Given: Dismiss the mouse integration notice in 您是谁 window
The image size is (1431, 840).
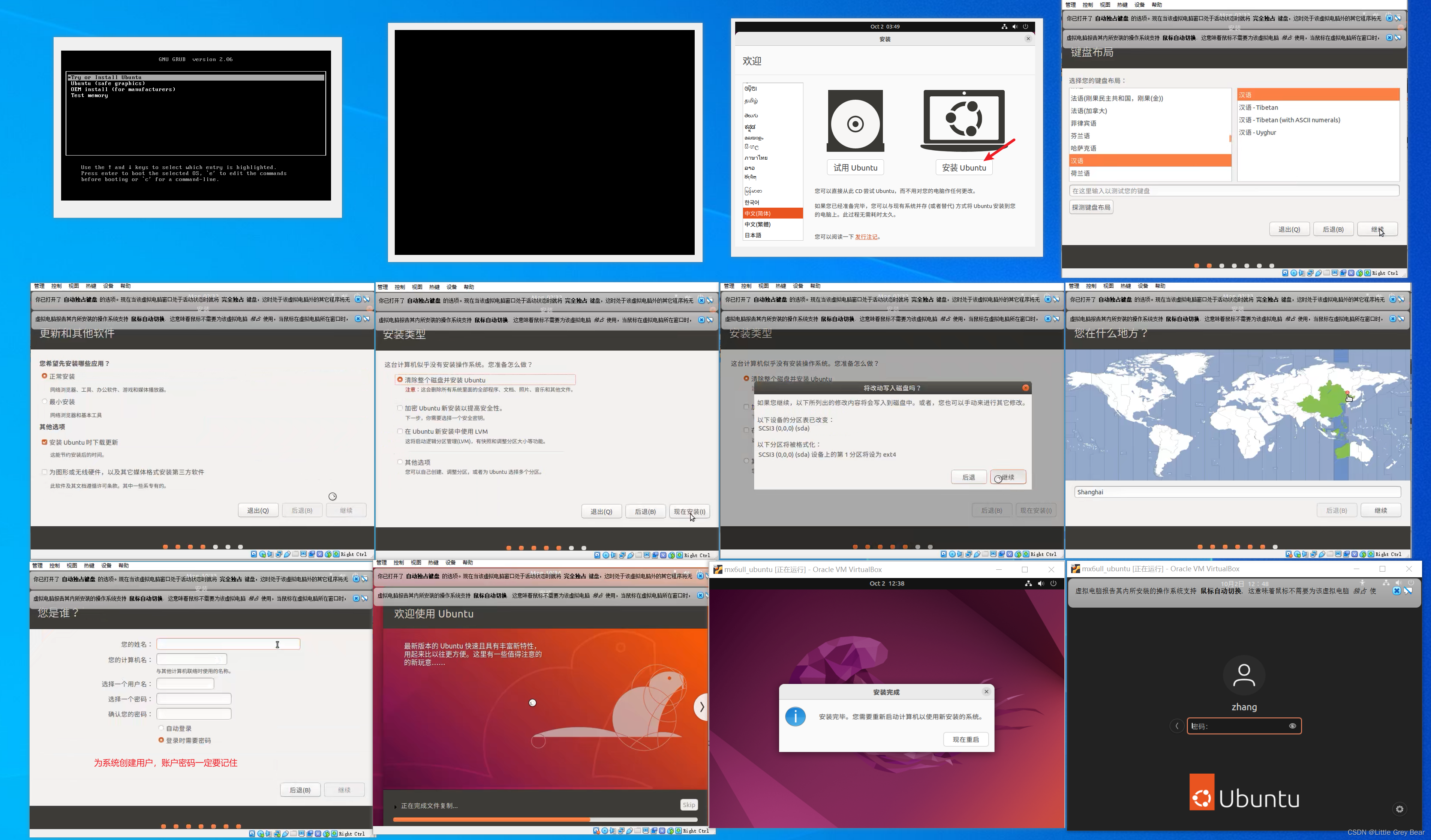Looking at the screenshot, I should point(356,598).
